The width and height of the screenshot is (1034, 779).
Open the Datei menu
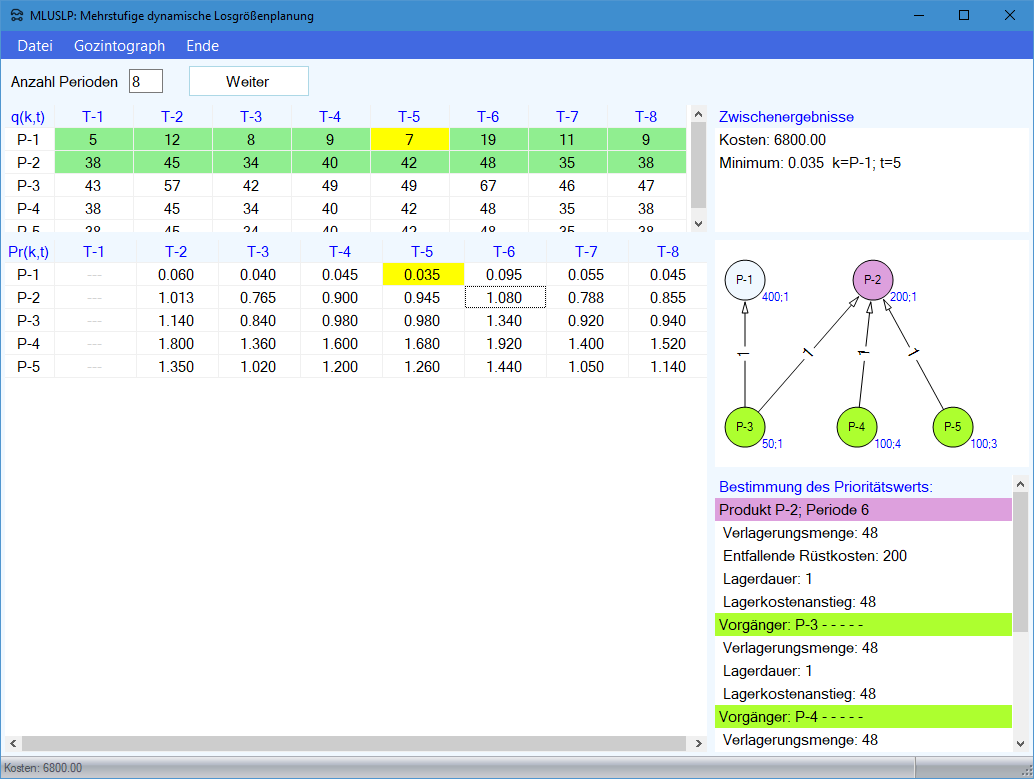point(35,46)
